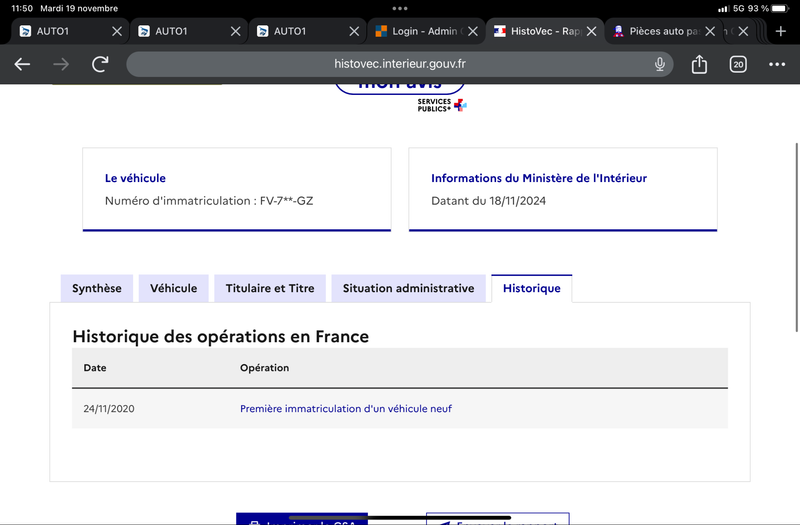
Task: Click Informations du Ministère de l'Intérieur heading
Action: tap(539, 178)
